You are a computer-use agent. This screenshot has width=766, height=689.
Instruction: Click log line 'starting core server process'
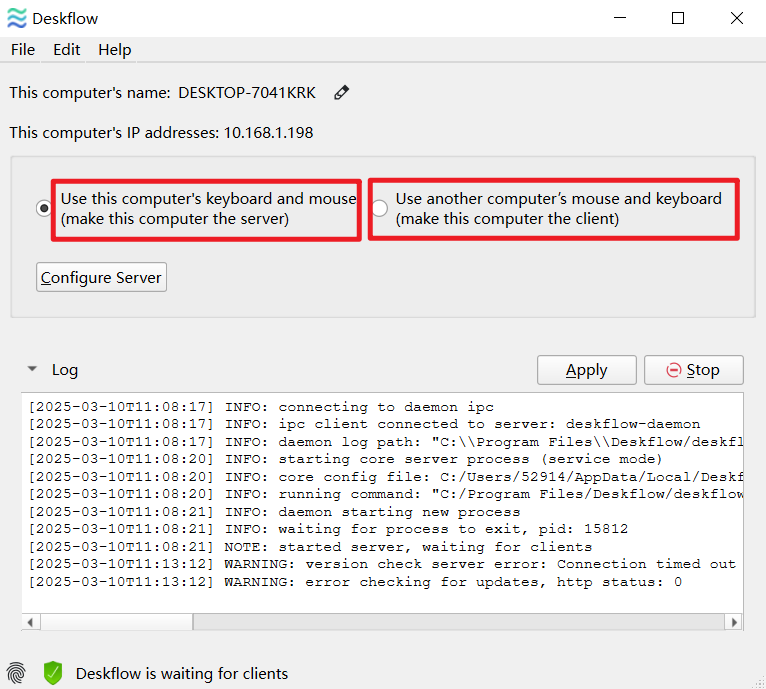click(x=345, y=459)
